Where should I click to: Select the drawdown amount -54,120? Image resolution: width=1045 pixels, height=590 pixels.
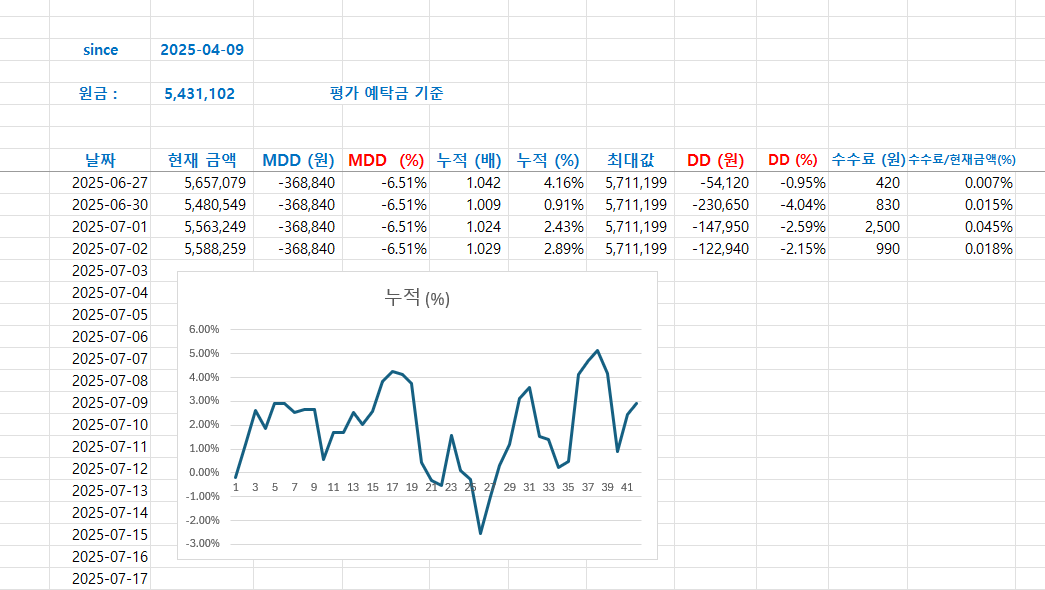(724, 183)
